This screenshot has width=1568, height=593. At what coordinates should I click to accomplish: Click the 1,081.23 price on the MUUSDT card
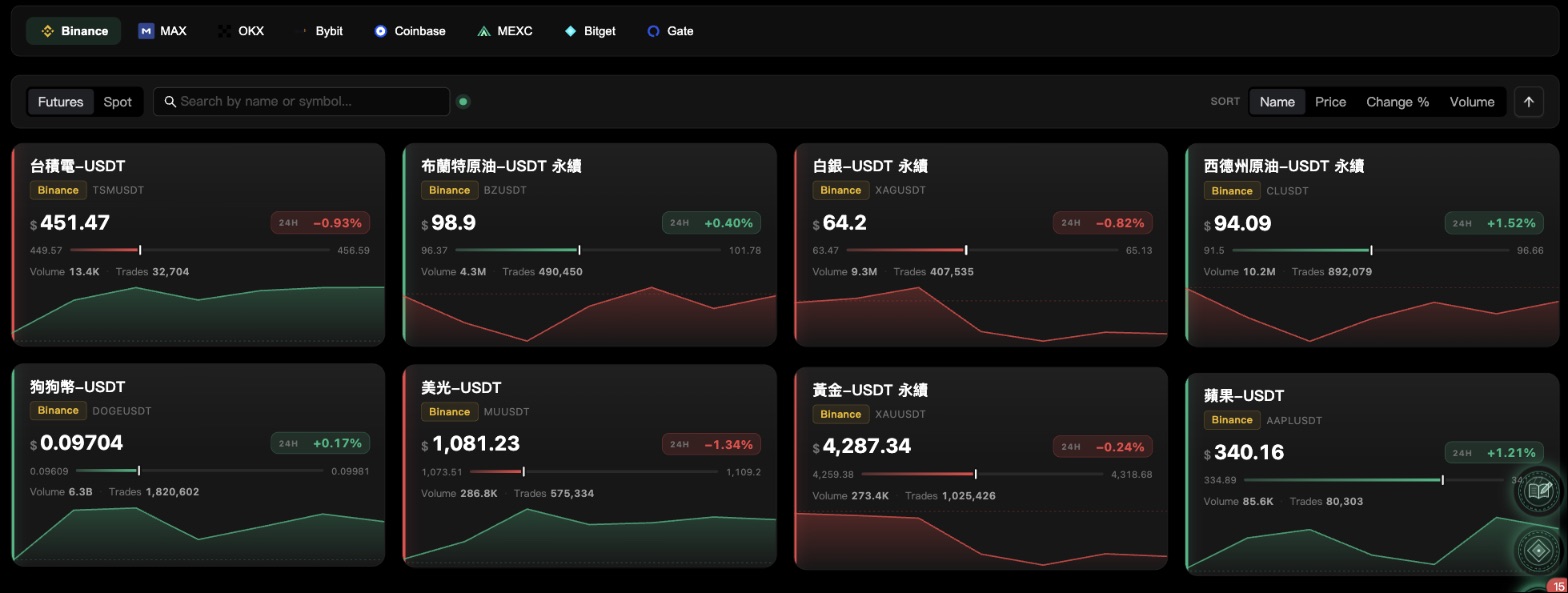[x=476, y=443]
